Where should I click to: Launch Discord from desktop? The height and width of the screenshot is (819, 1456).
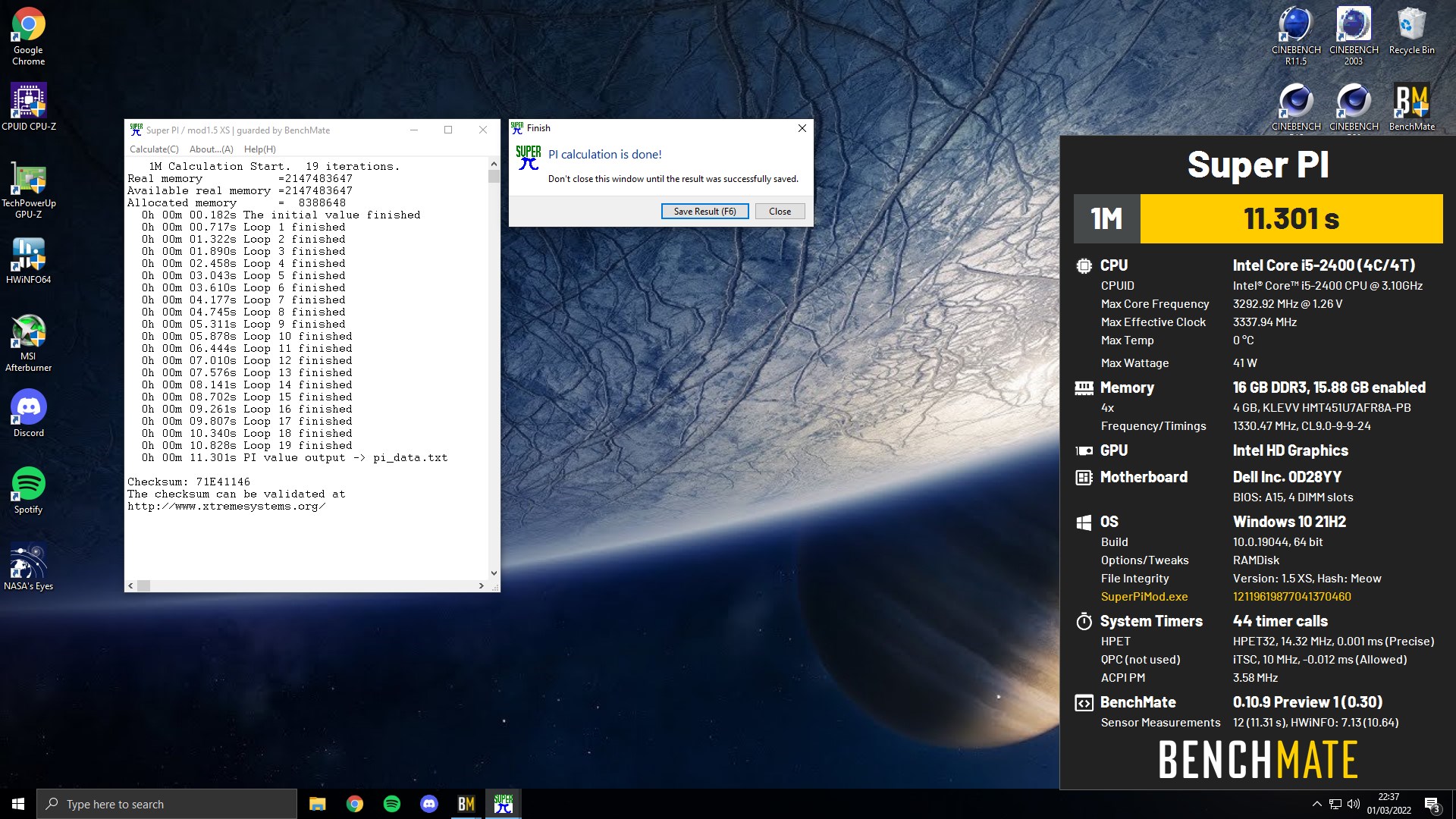(x=28, y=413)
